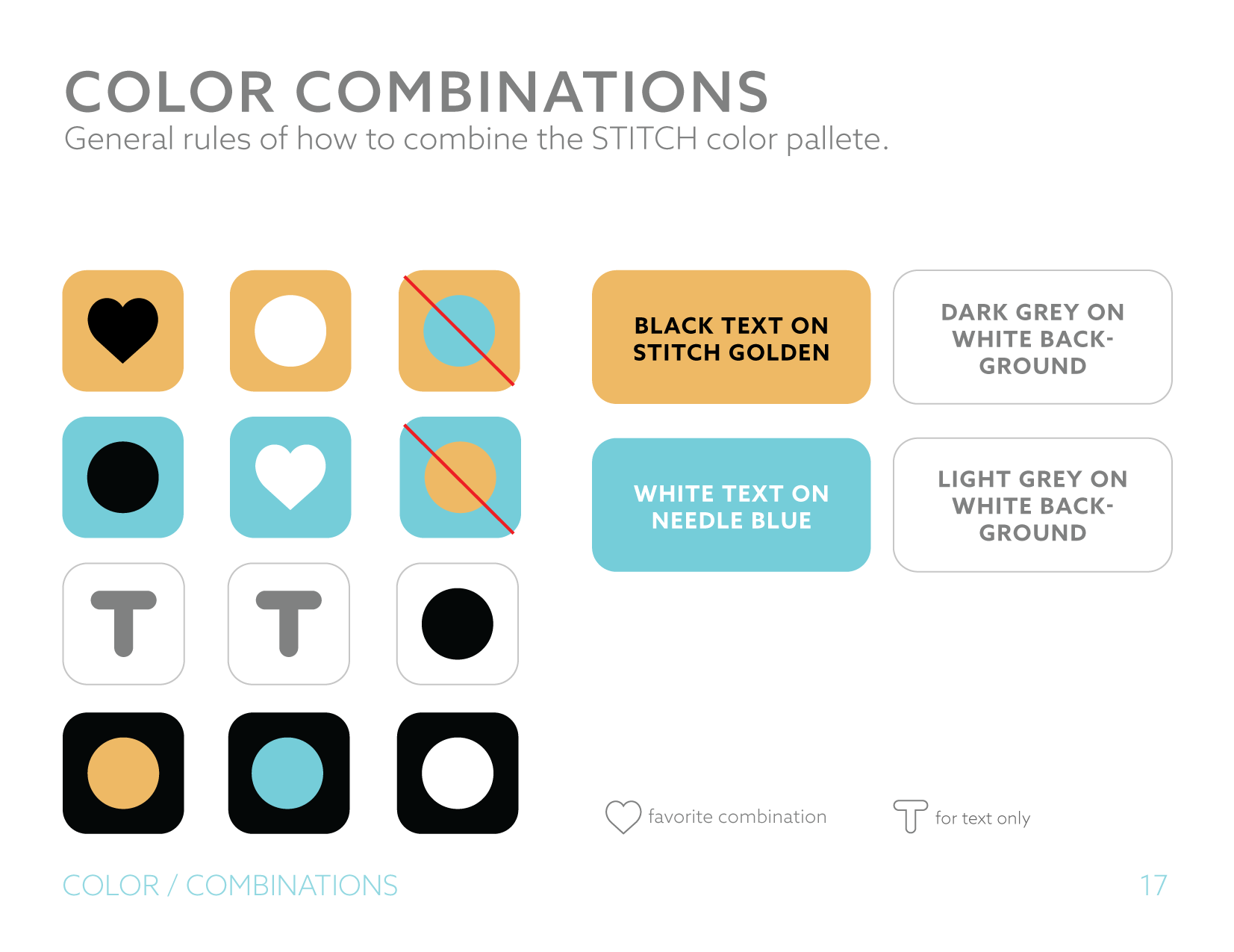Click the second grey T tile
The width and height of the screenshot is (1234, 952).
(x=289, y=623)
